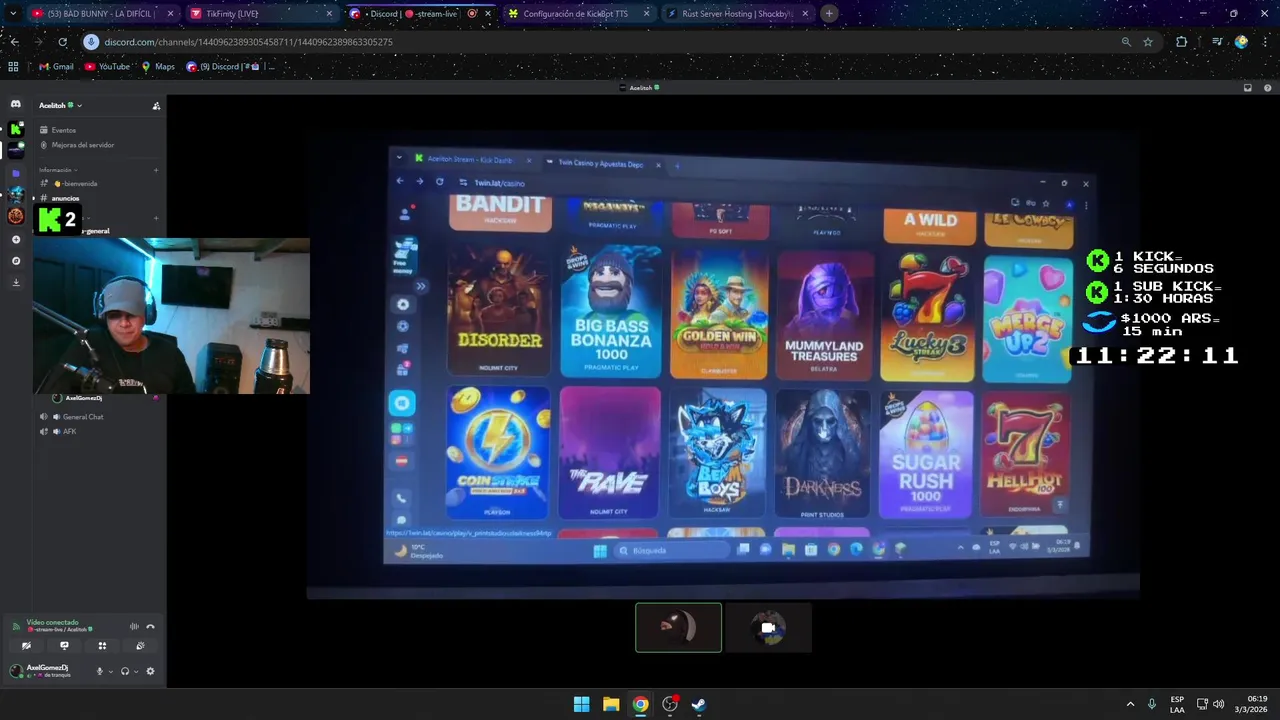Select the first participant stream thumbnail
1280x720 pixels.
678,628
